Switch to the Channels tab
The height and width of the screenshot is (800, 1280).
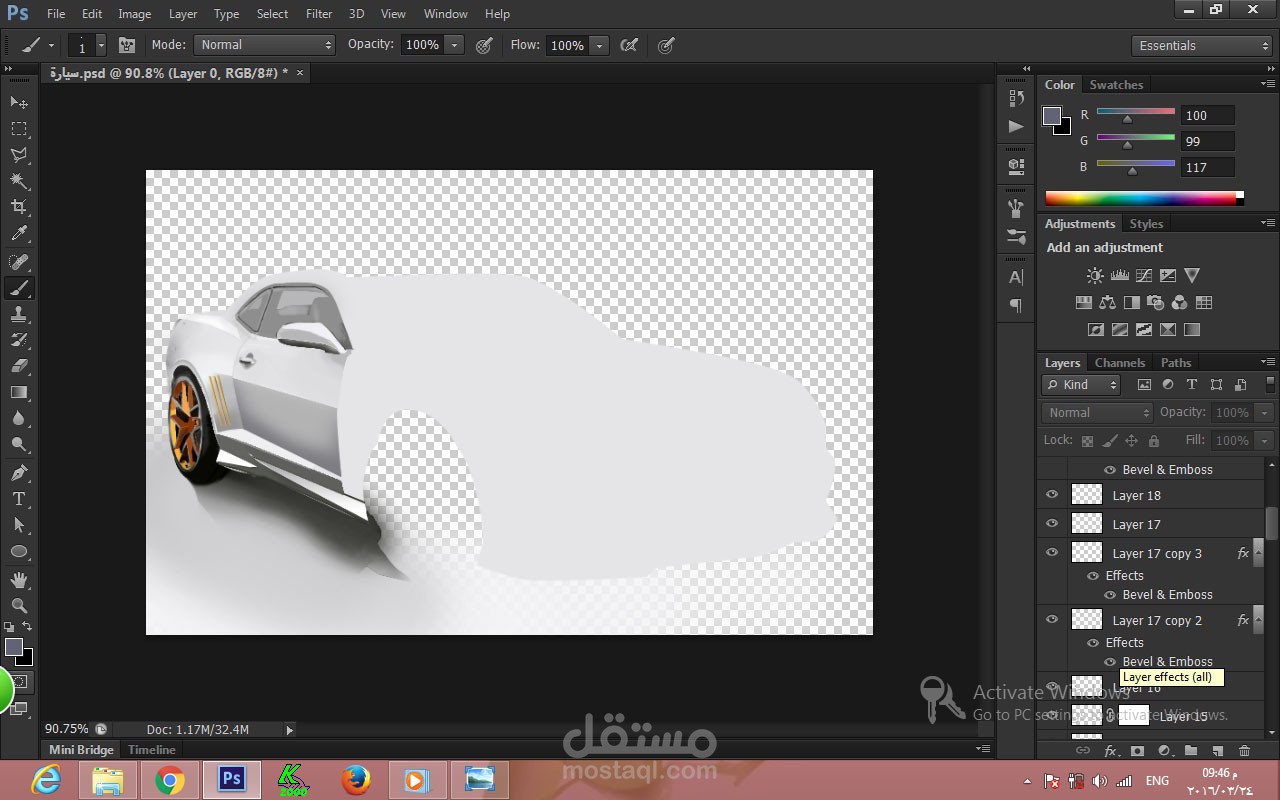[x=1119, y=363]
